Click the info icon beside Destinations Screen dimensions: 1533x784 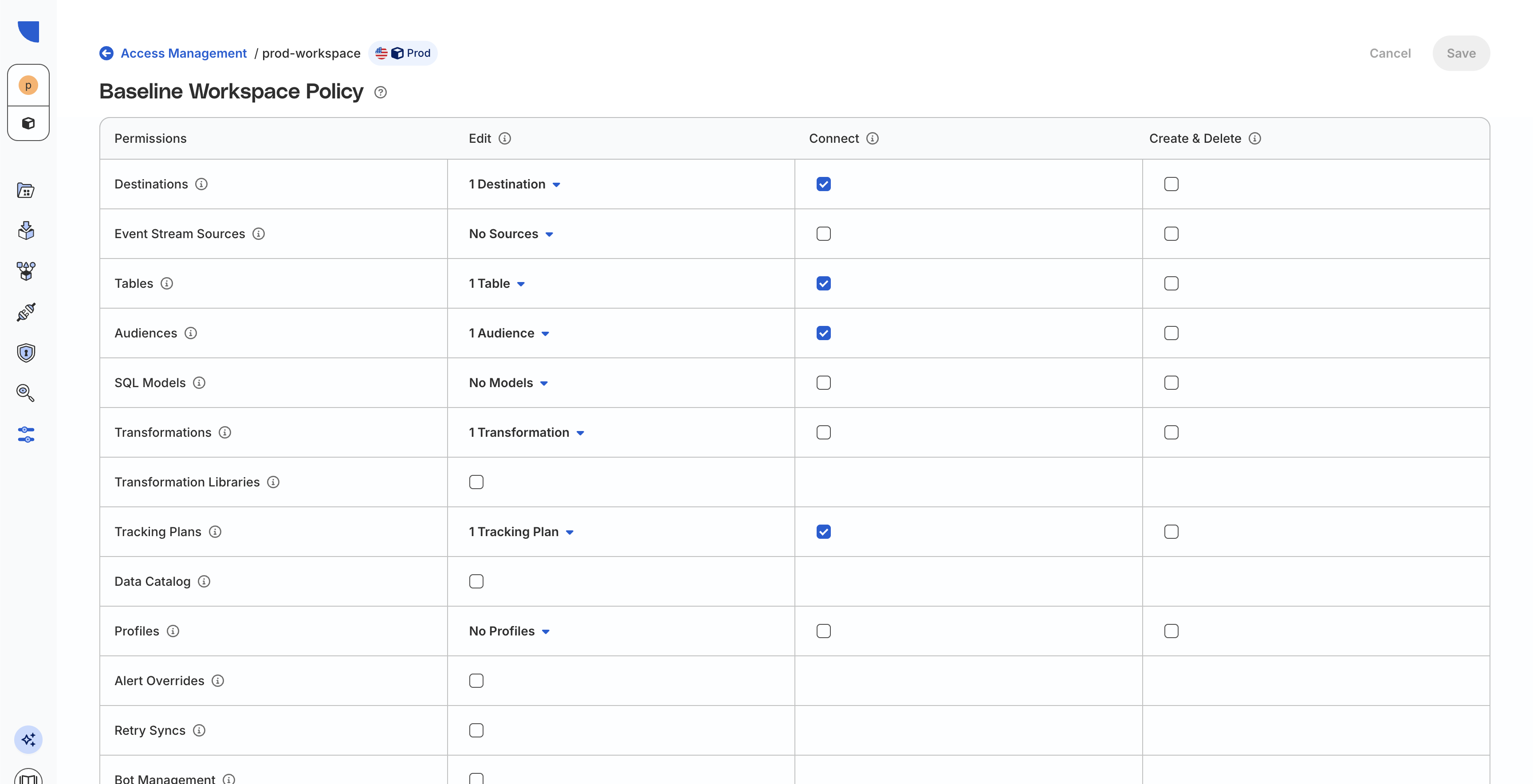click(202, 184)
